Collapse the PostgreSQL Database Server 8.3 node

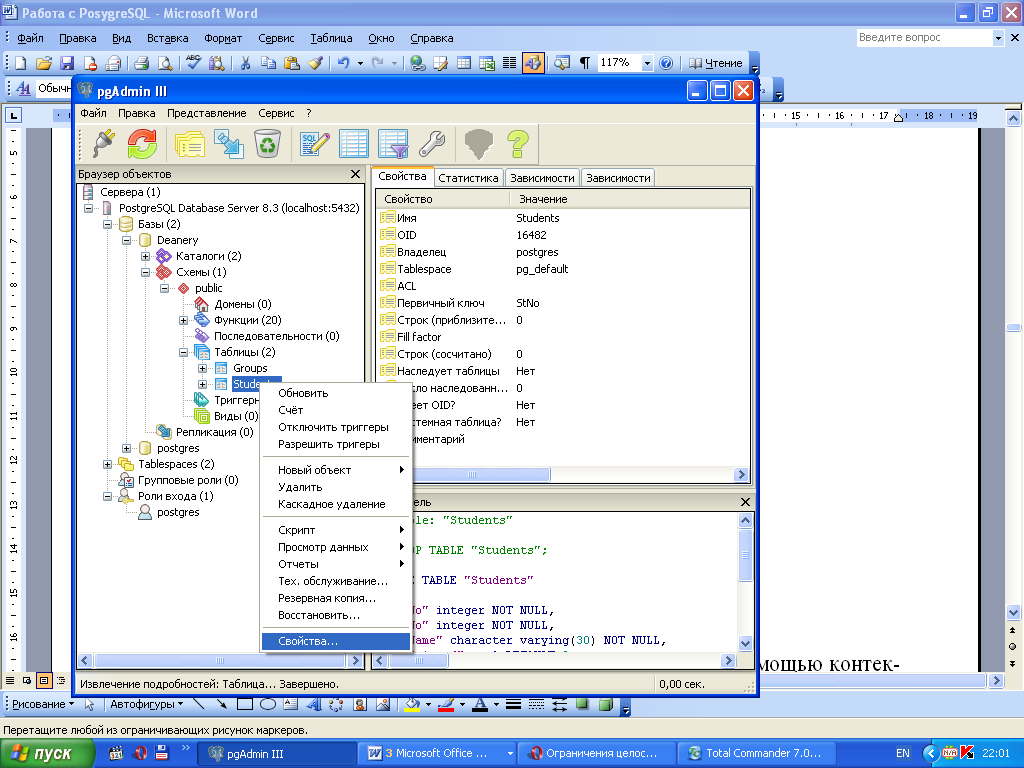(88, 208)
